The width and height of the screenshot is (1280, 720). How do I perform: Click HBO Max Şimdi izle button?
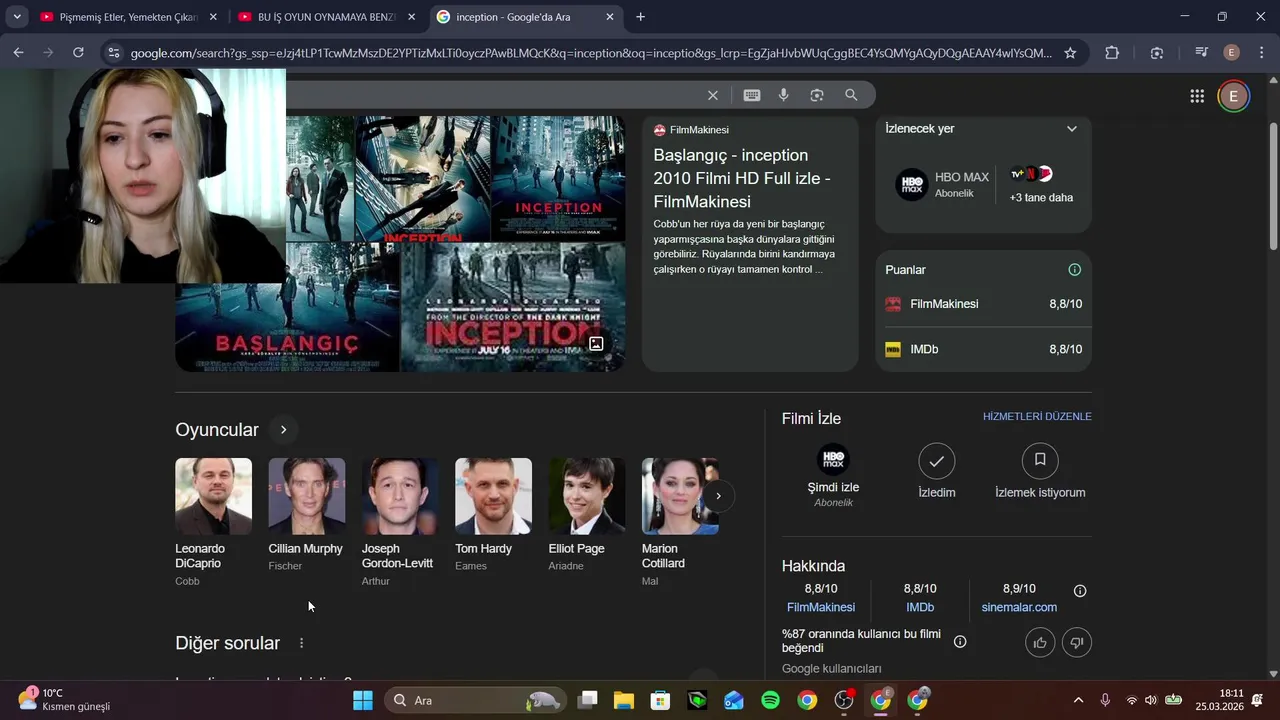click(833, 475)
